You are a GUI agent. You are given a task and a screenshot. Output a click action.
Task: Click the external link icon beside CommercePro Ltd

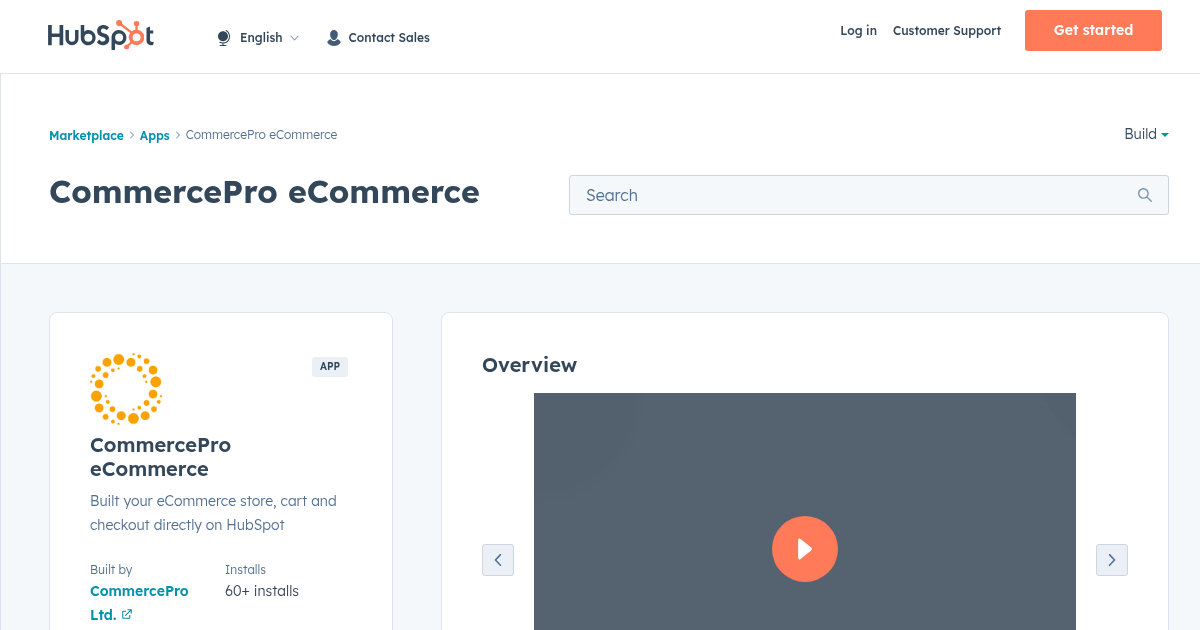[x=128, y=614]
